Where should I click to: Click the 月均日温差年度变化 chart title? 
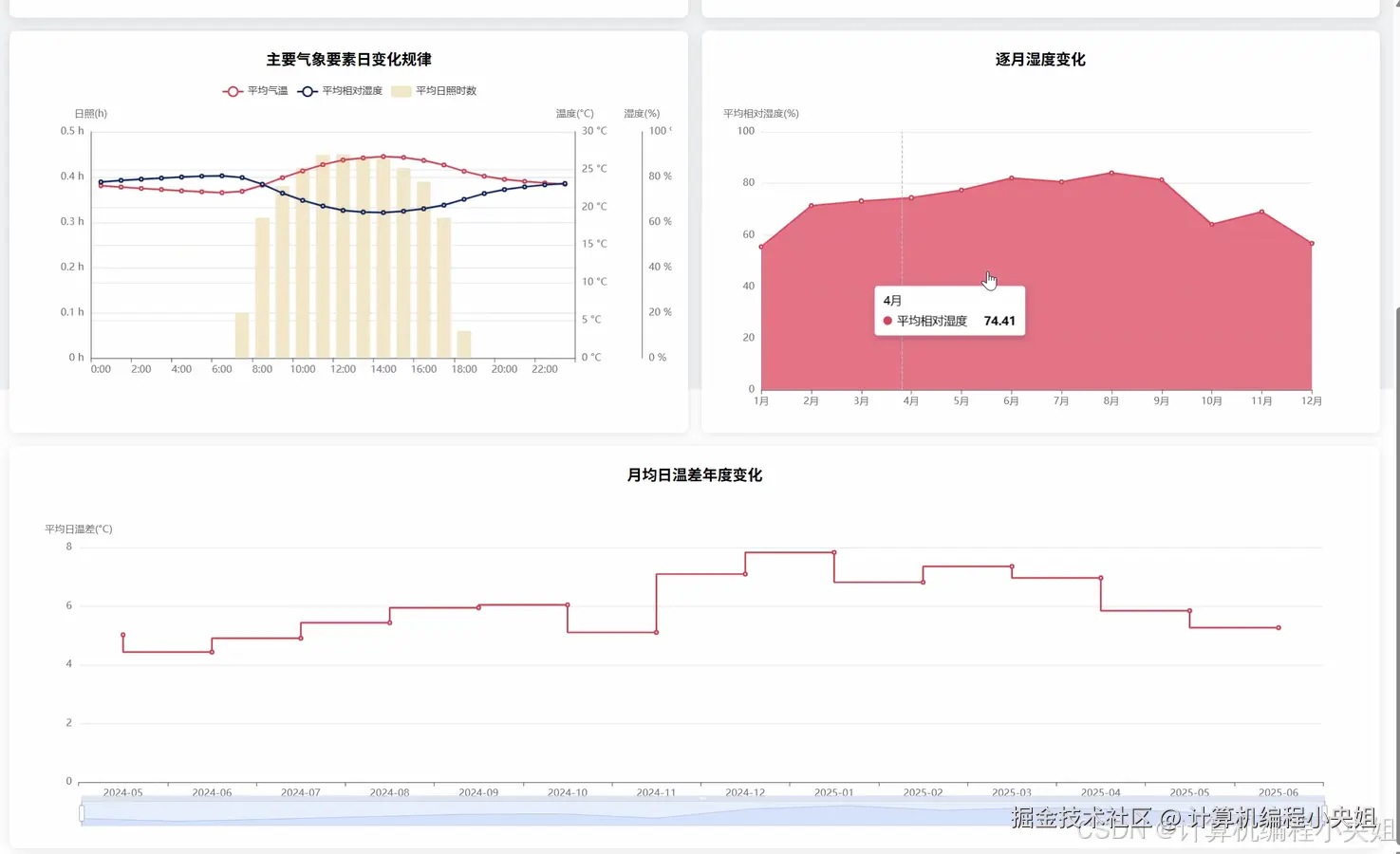695,475
